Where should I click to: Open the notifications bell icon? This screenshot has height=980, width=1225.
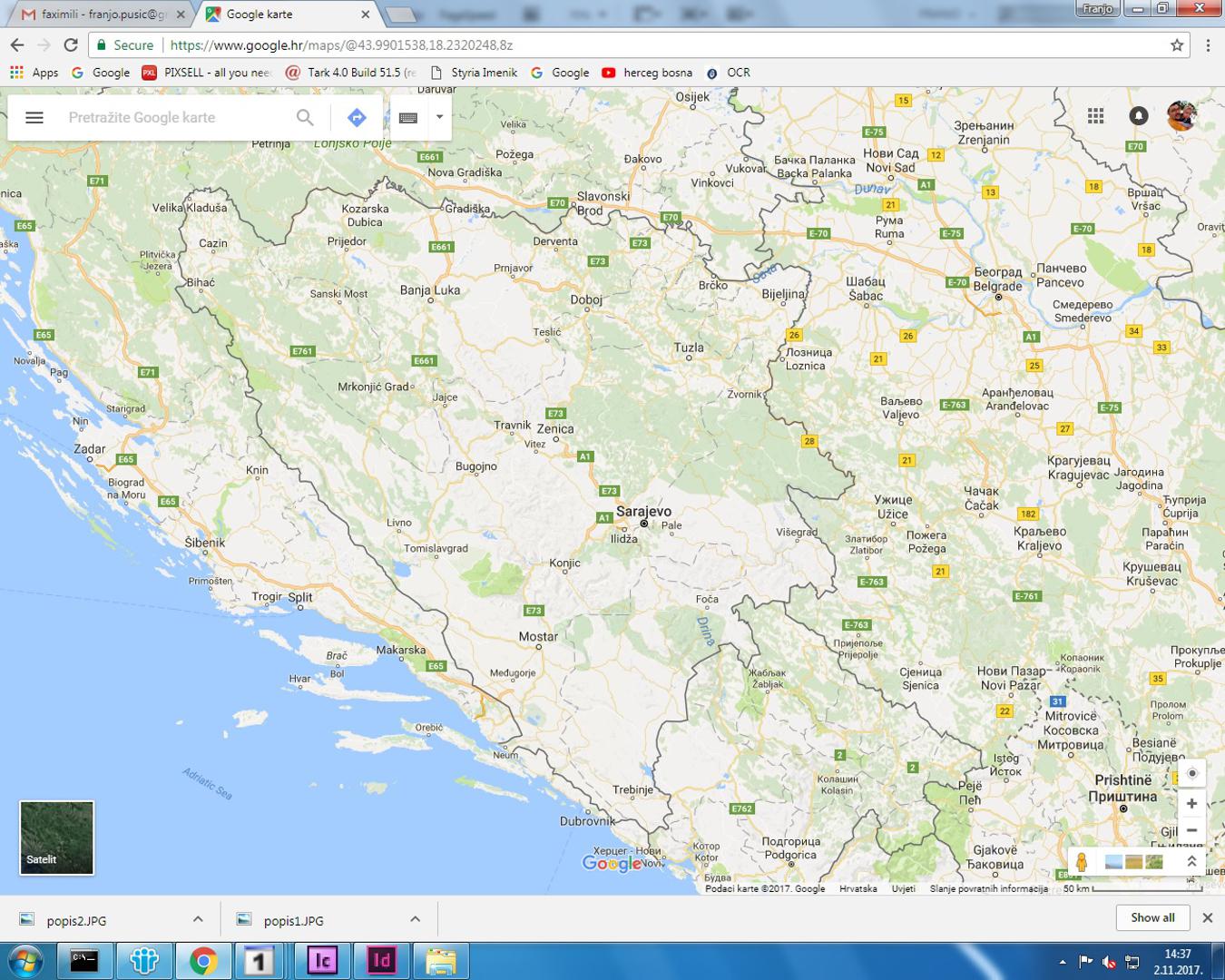1138,116
